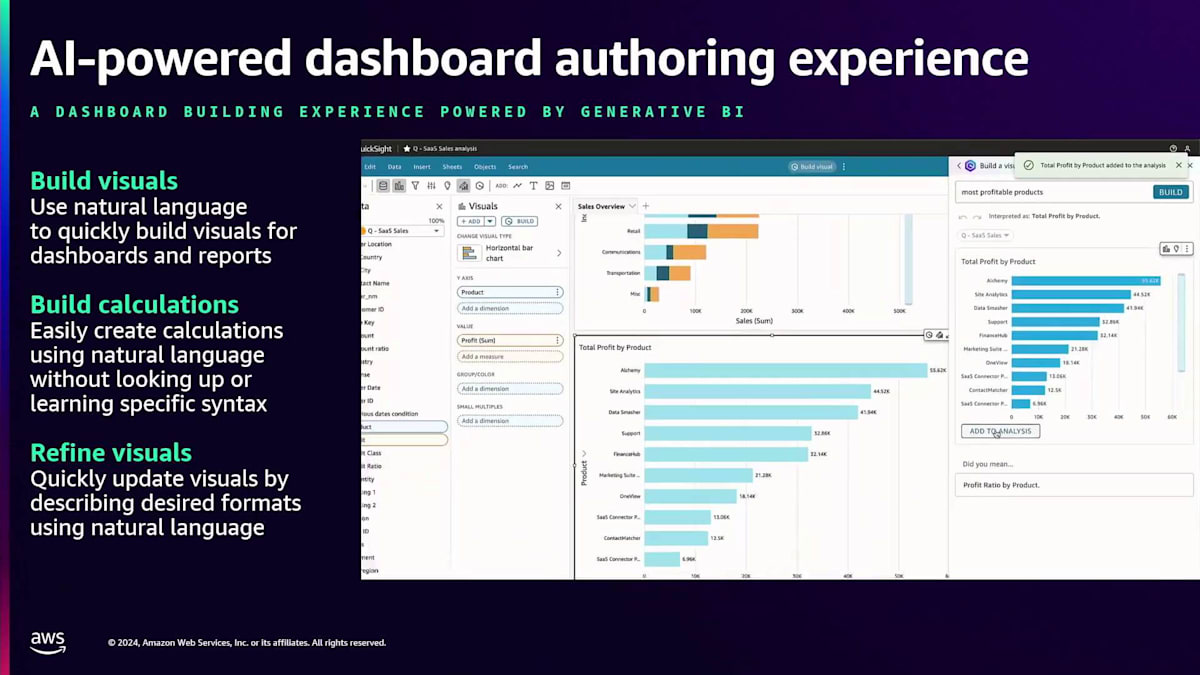This screenshot has height=675, width=1200.
Task: Open the Sales Overview sheet dropdown arrow
Action: [632, 206]
